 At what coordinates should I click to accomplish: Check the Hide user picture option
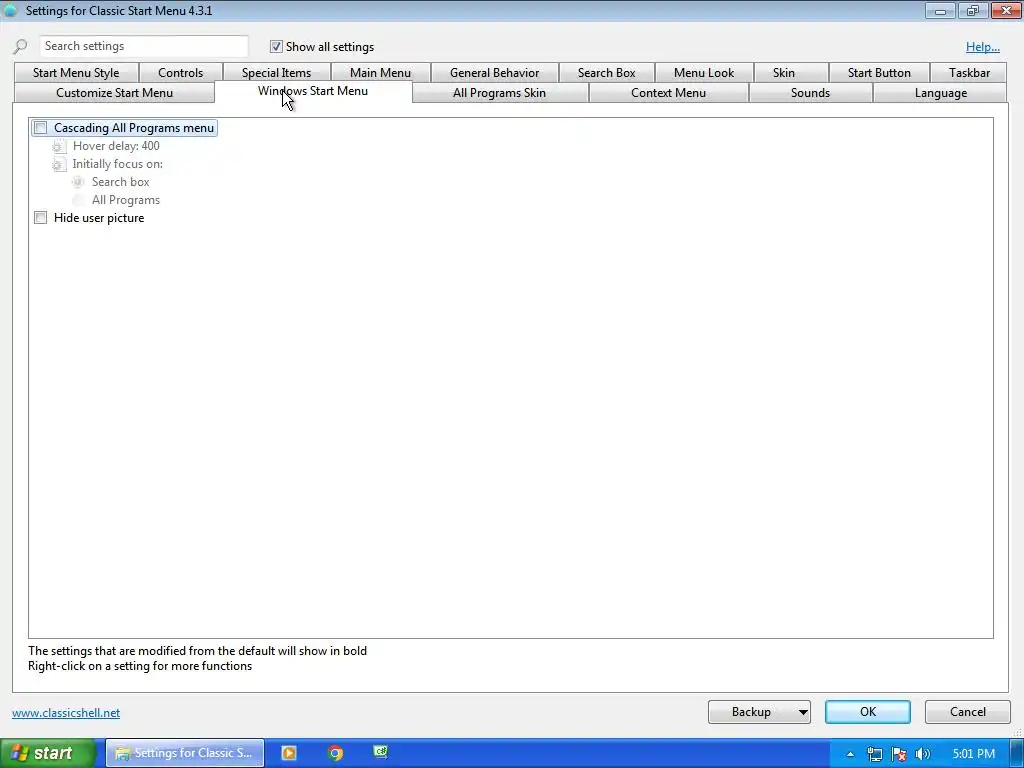click(x=40, y=218)
